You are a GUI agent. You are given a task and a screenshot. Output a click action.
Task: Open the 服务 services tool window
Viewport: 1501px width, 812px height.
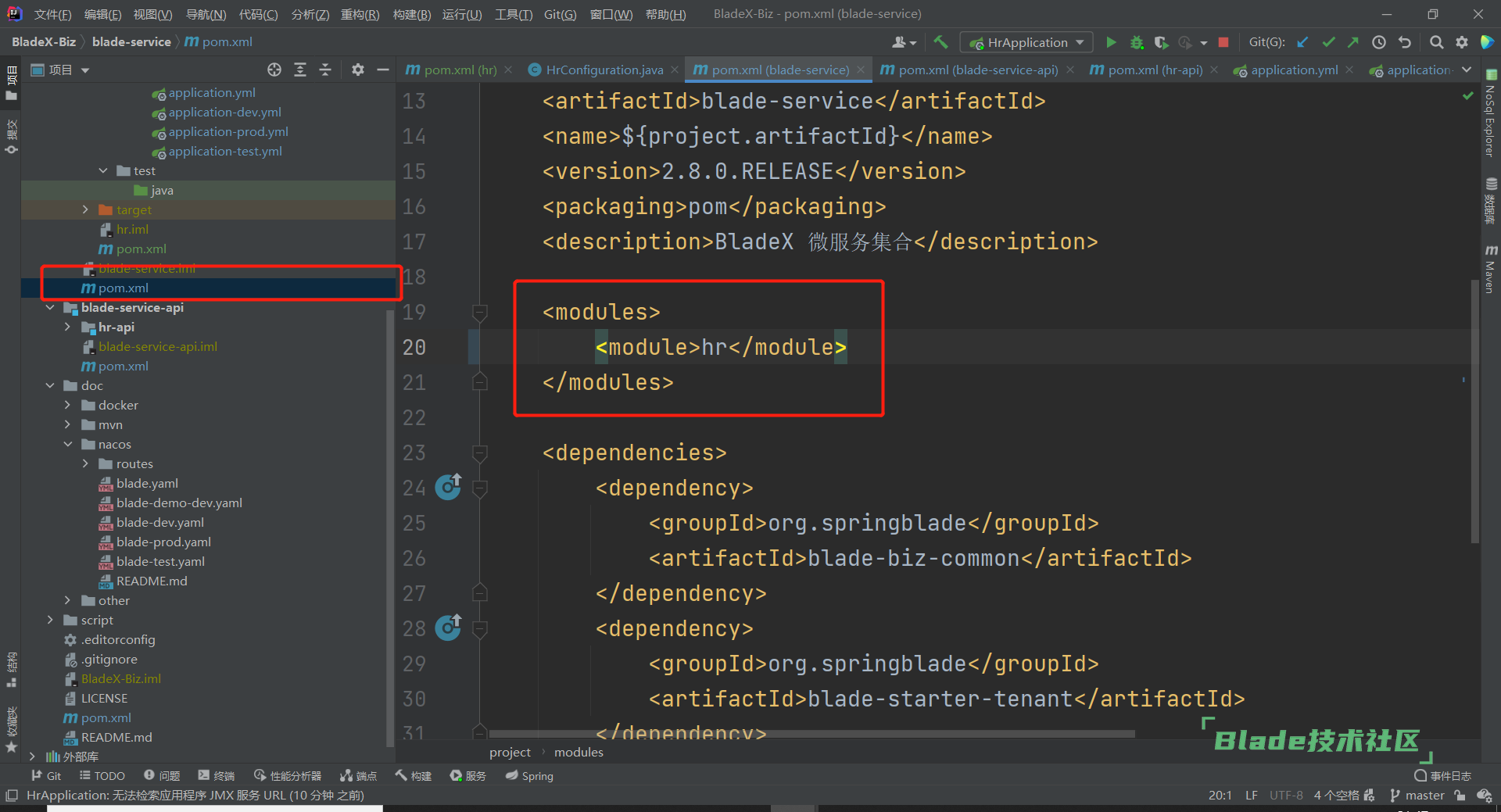468,775
